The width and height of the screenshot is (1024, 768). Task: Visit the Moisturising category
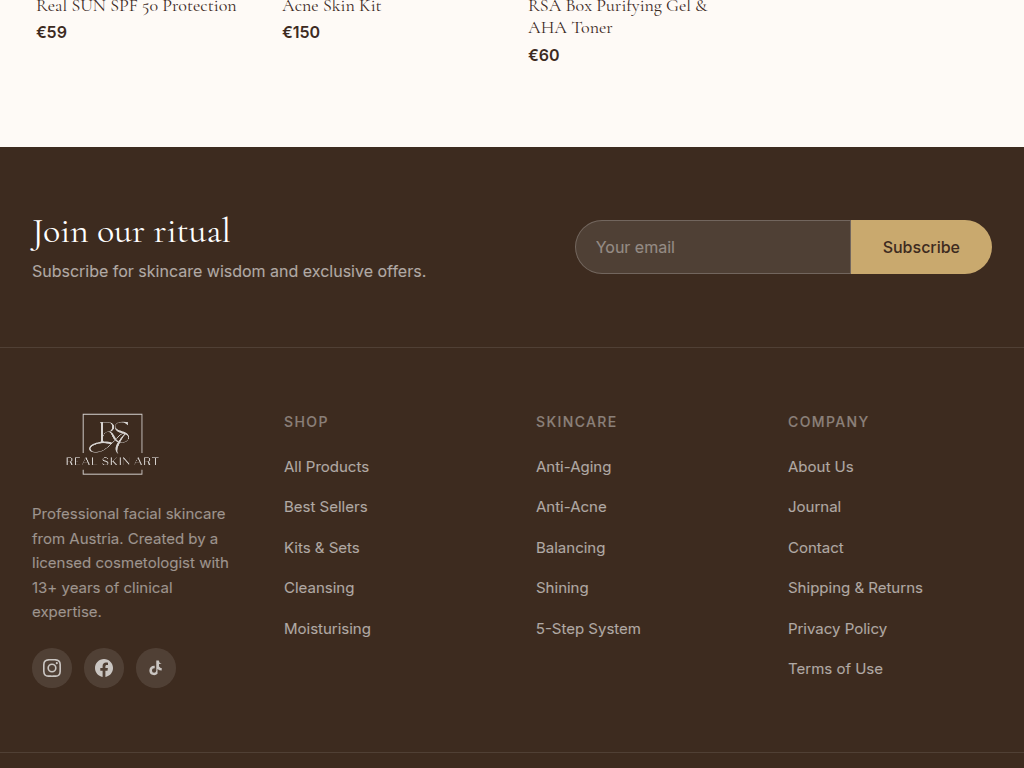tap(327, 629)
